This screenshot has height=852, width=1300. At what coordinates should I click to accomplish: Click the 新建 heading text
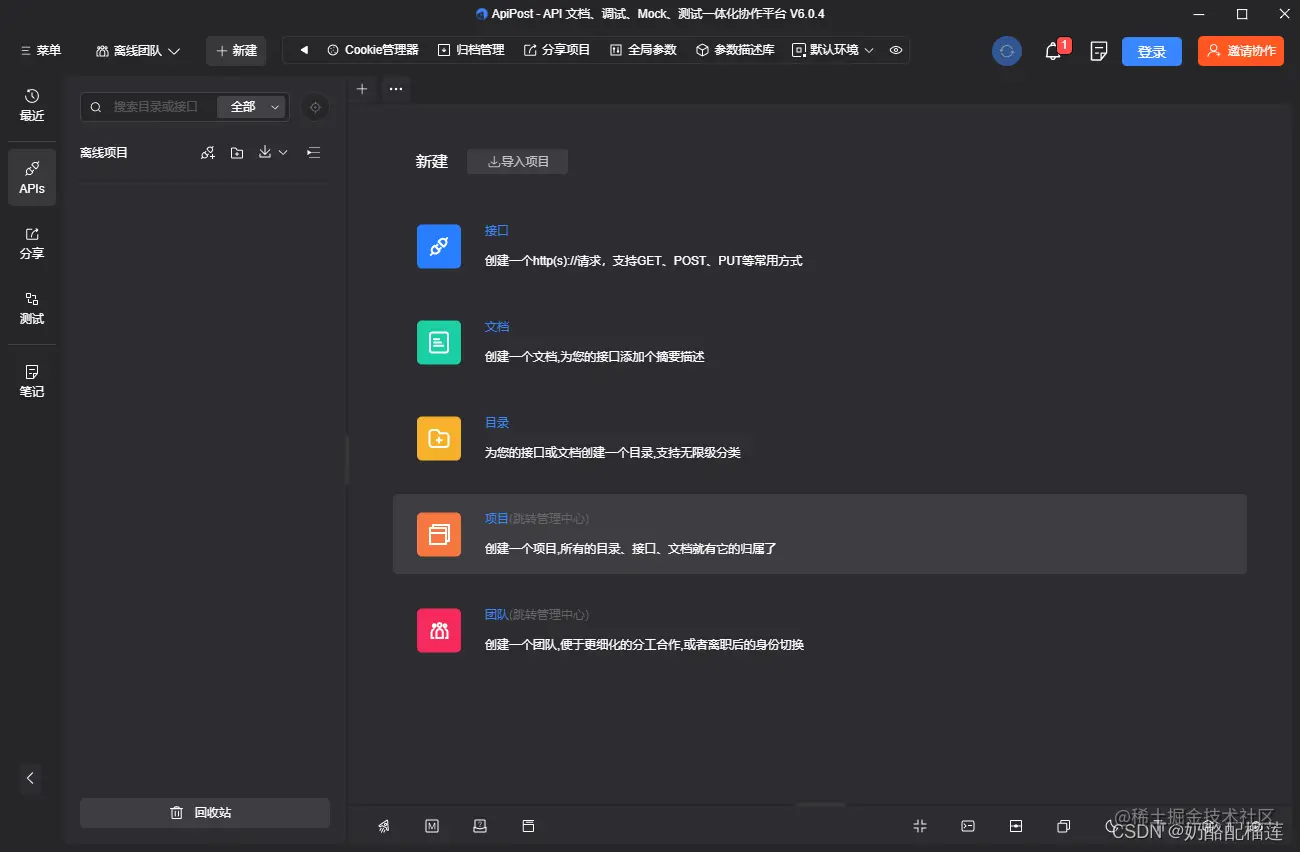click(x=432, y=162)
